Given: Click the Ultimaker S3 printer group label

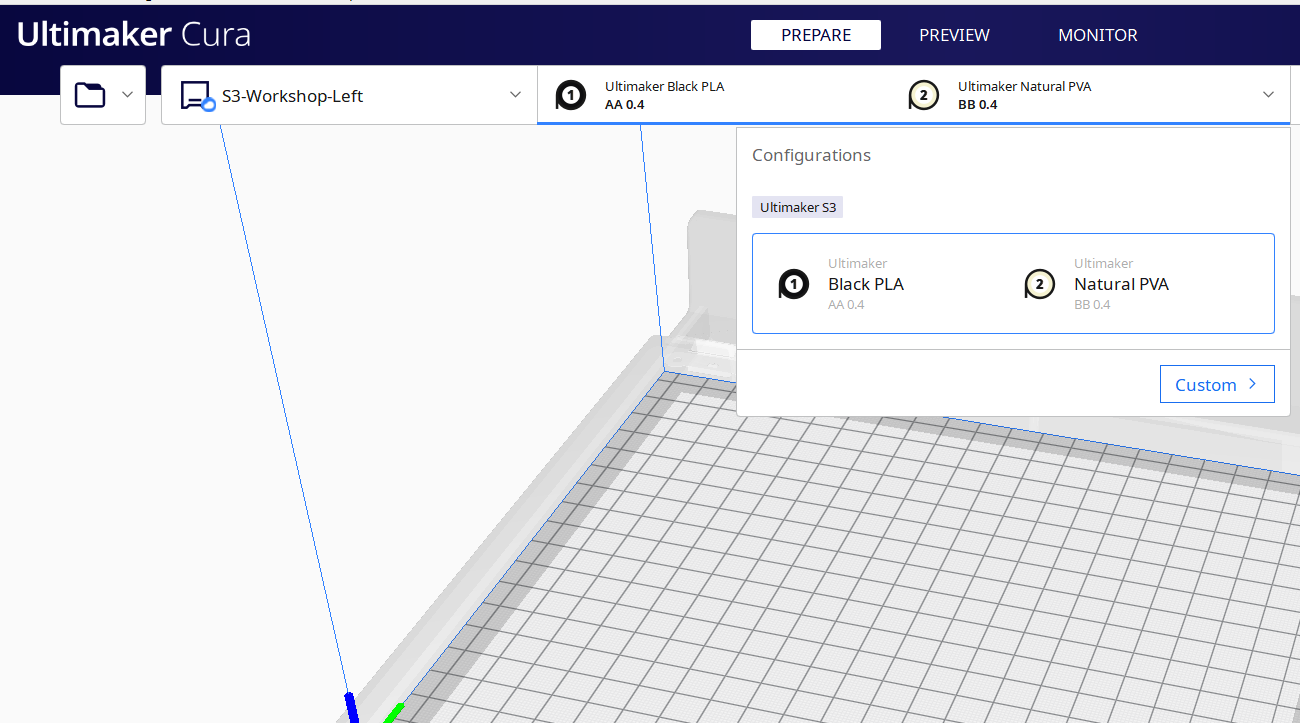Looking at the screenshot, I should (797, 207).
